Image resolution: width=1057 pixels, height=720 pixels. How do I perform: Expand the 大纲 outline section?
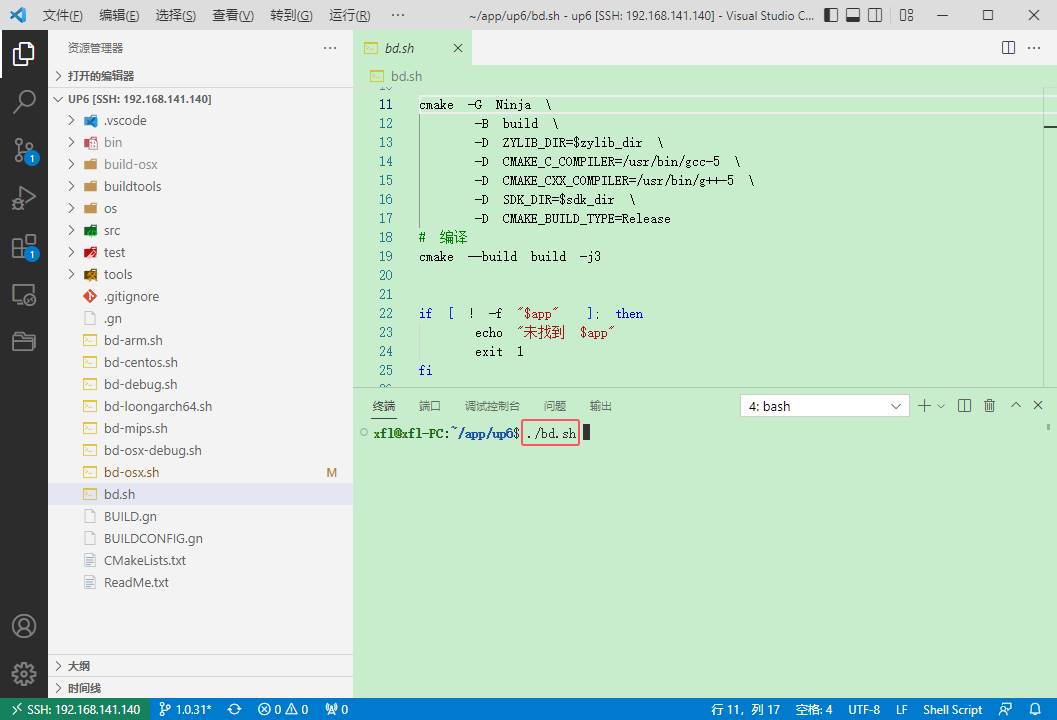pos(79,666)
